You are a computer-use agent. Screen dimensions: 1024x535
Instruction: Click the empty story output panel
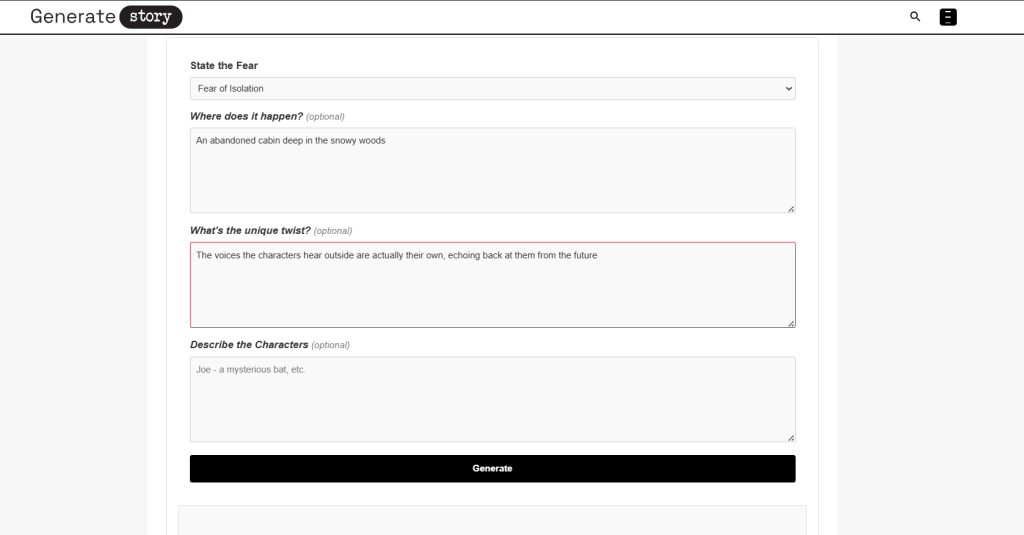point(492,520)
